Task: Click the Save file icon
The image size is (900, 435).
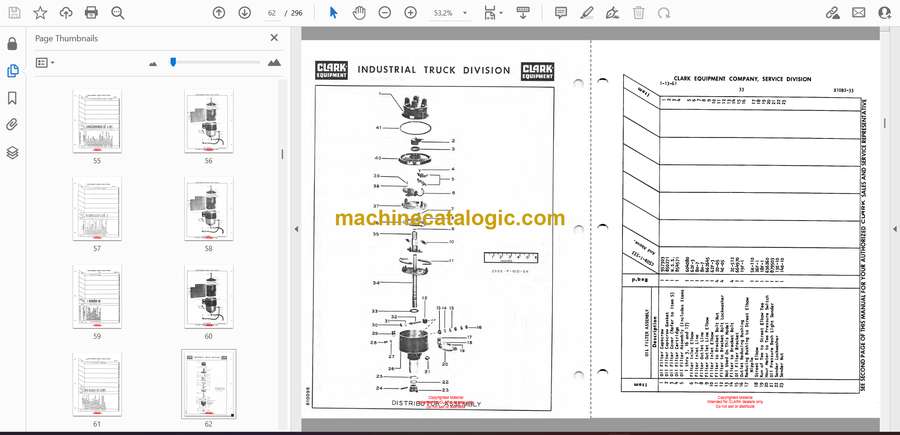Action: pos(14,13)
